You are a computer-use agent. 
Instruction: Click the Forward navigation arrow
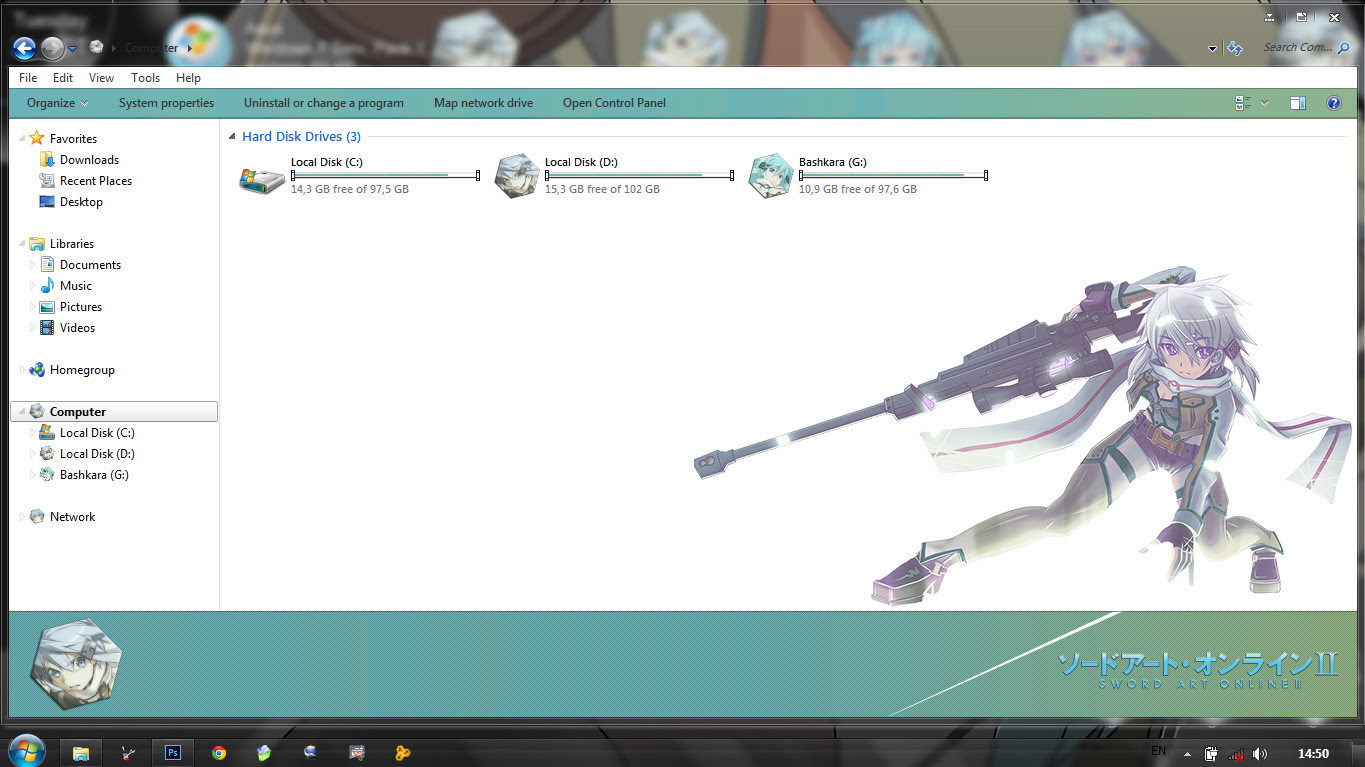[52, 48]
